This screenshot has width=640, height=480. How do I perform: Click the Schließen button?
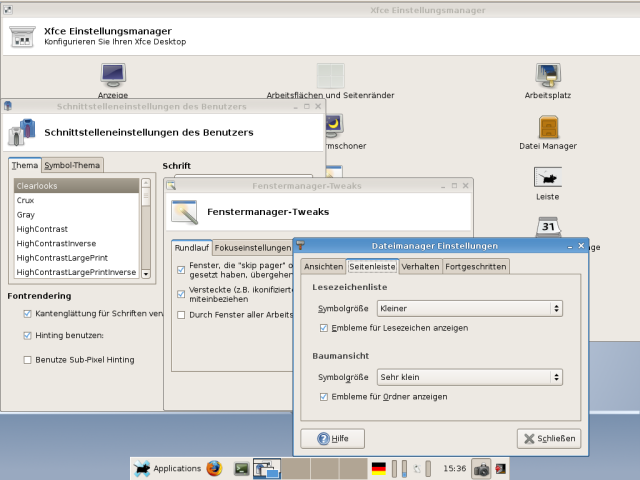(x=549, y=438)
